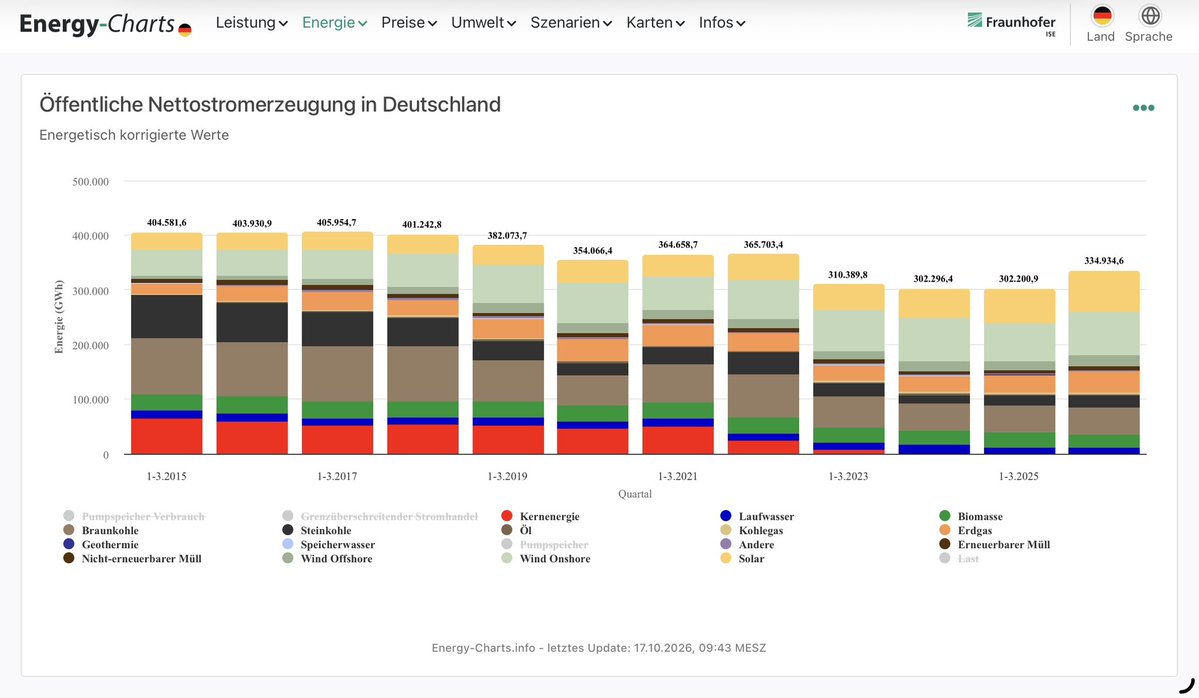Viewport: 1199px width, 698px height.
Task: Click the 1-3.2023 axis label
Action: click(x=848, y=476)
